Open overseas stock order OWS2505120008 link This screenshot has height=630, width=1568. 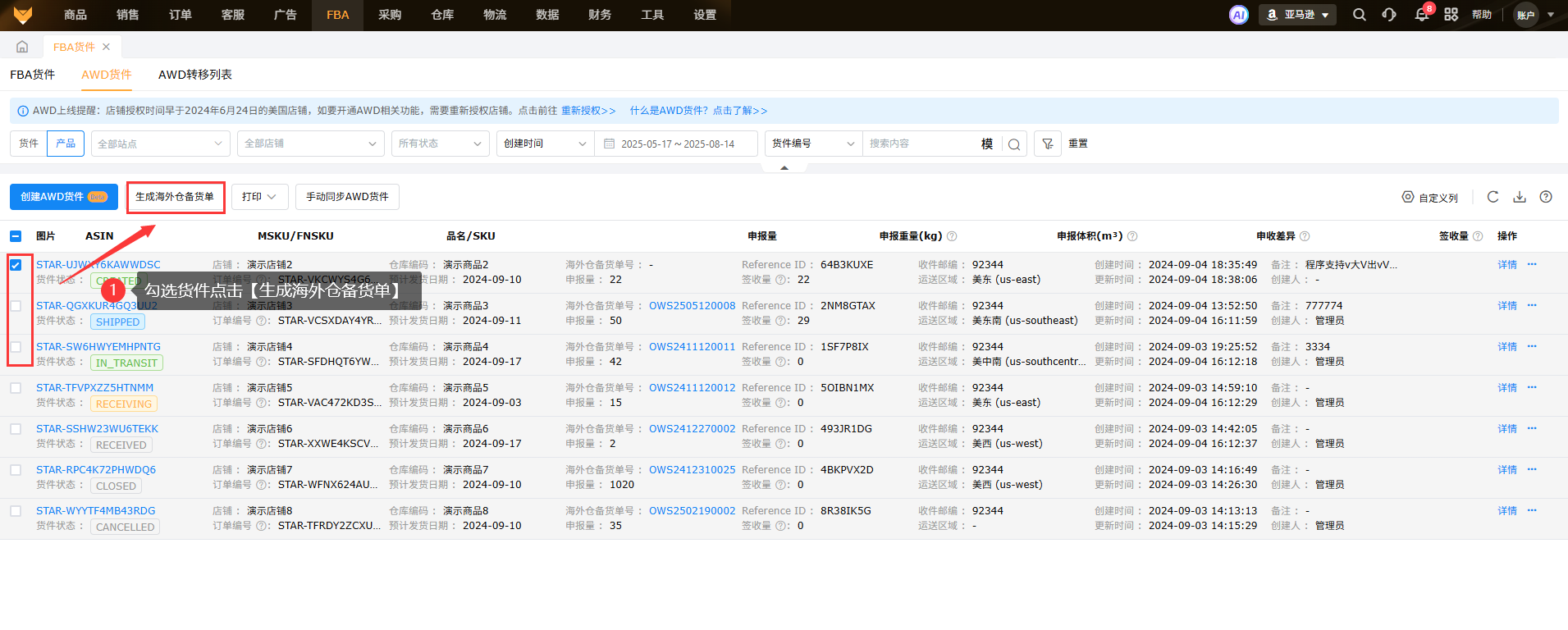click(692, 306)
